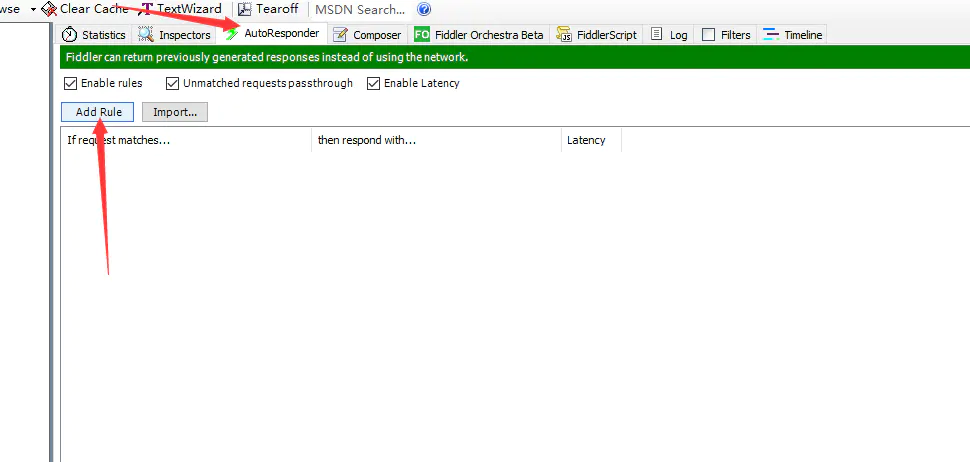Uncheck Unmatched requests passthrough
Viewport: 970px width, 462px height.
click(173, 84)
